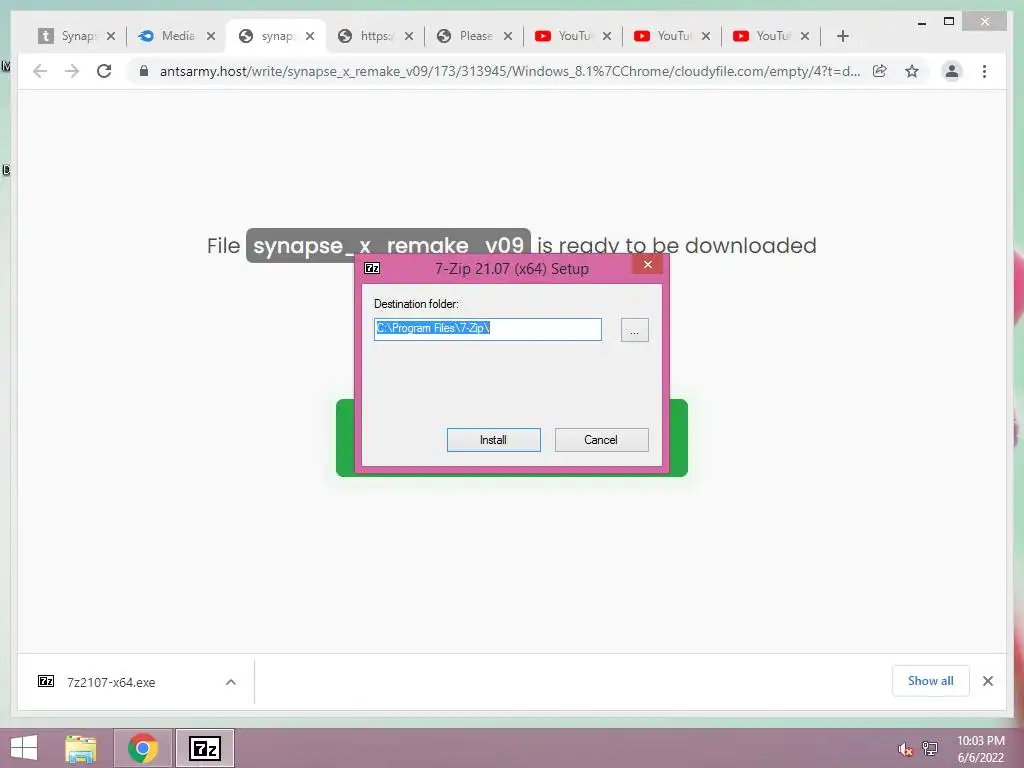Open the Windows Start menu
Viewport: 1024px width, 768px height.
[x=24, y=748]
